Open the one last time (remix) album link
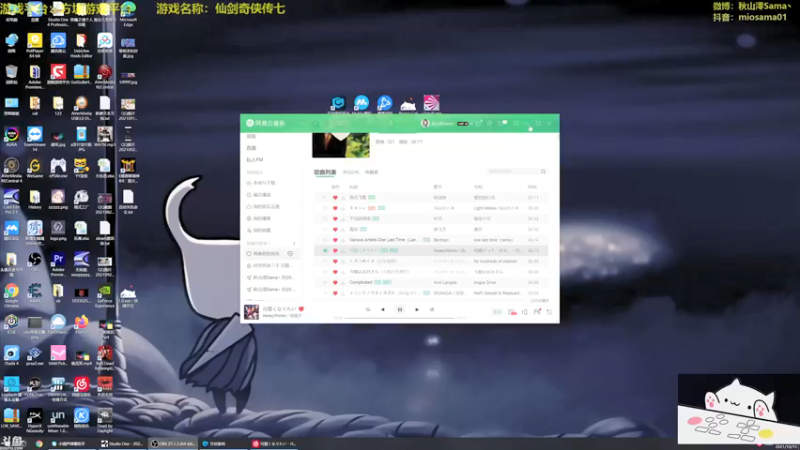 (493, 240)
